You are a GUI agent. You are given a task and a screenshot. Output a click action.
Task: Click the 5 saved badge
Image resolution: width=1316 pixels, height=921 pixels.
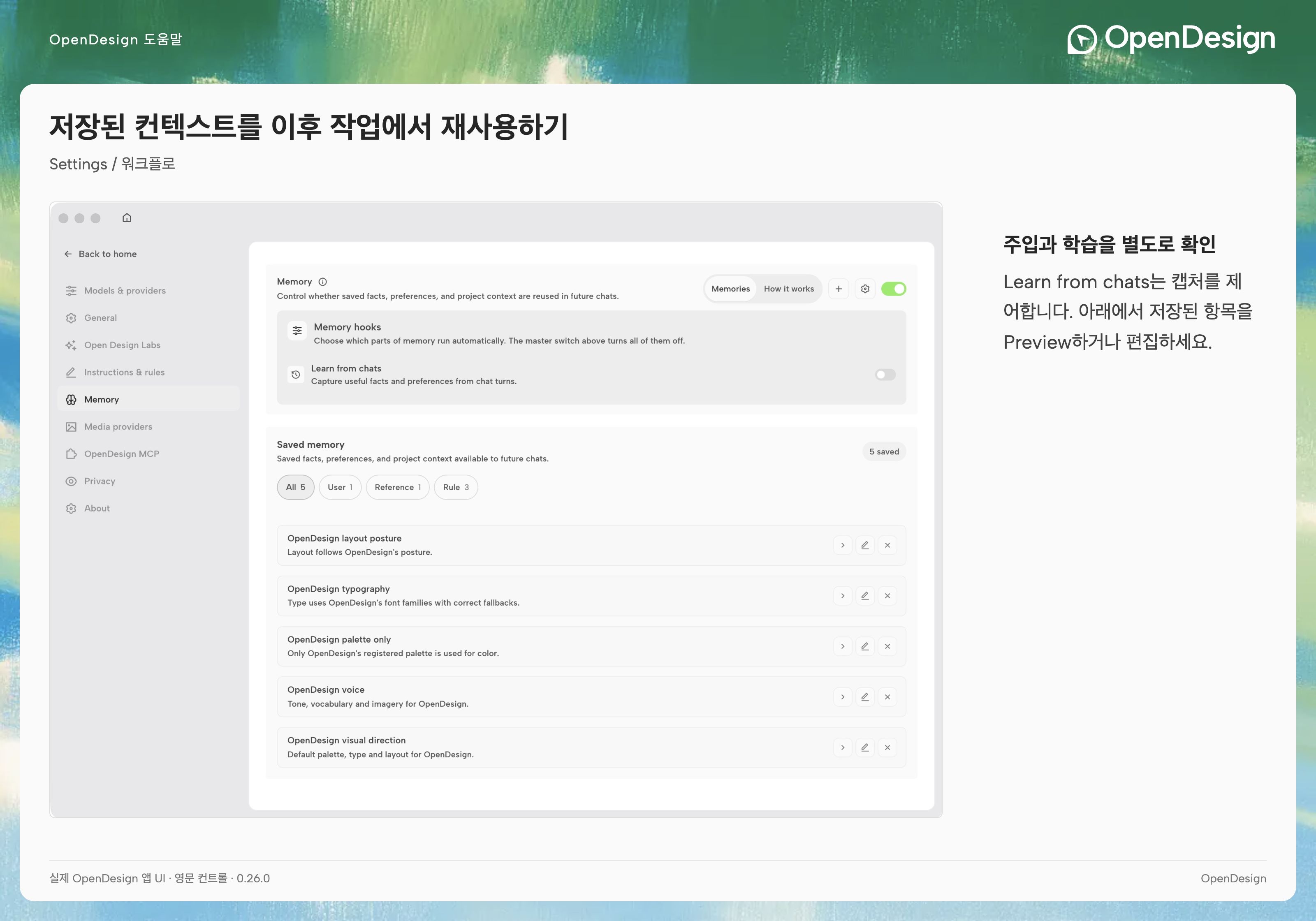[x=884, y=451]
